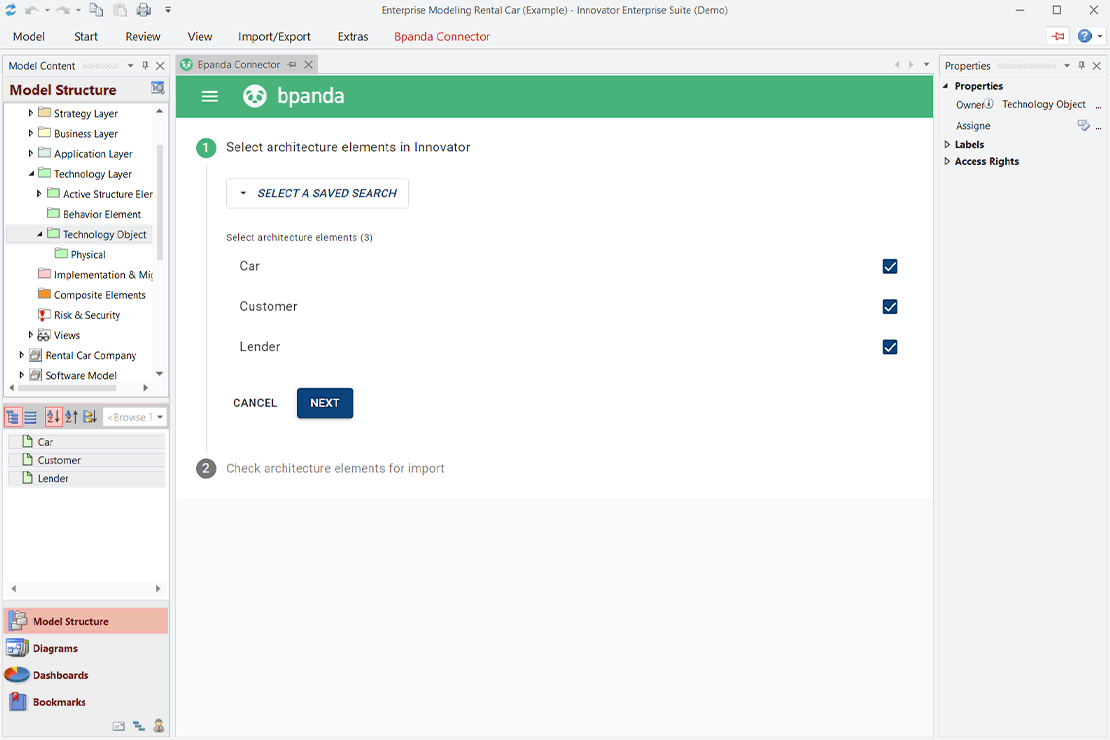Expand the Access Rights section in Properties
This screenshot has width=1110, height=740.
pyautogui.click(x=947, y=161)
